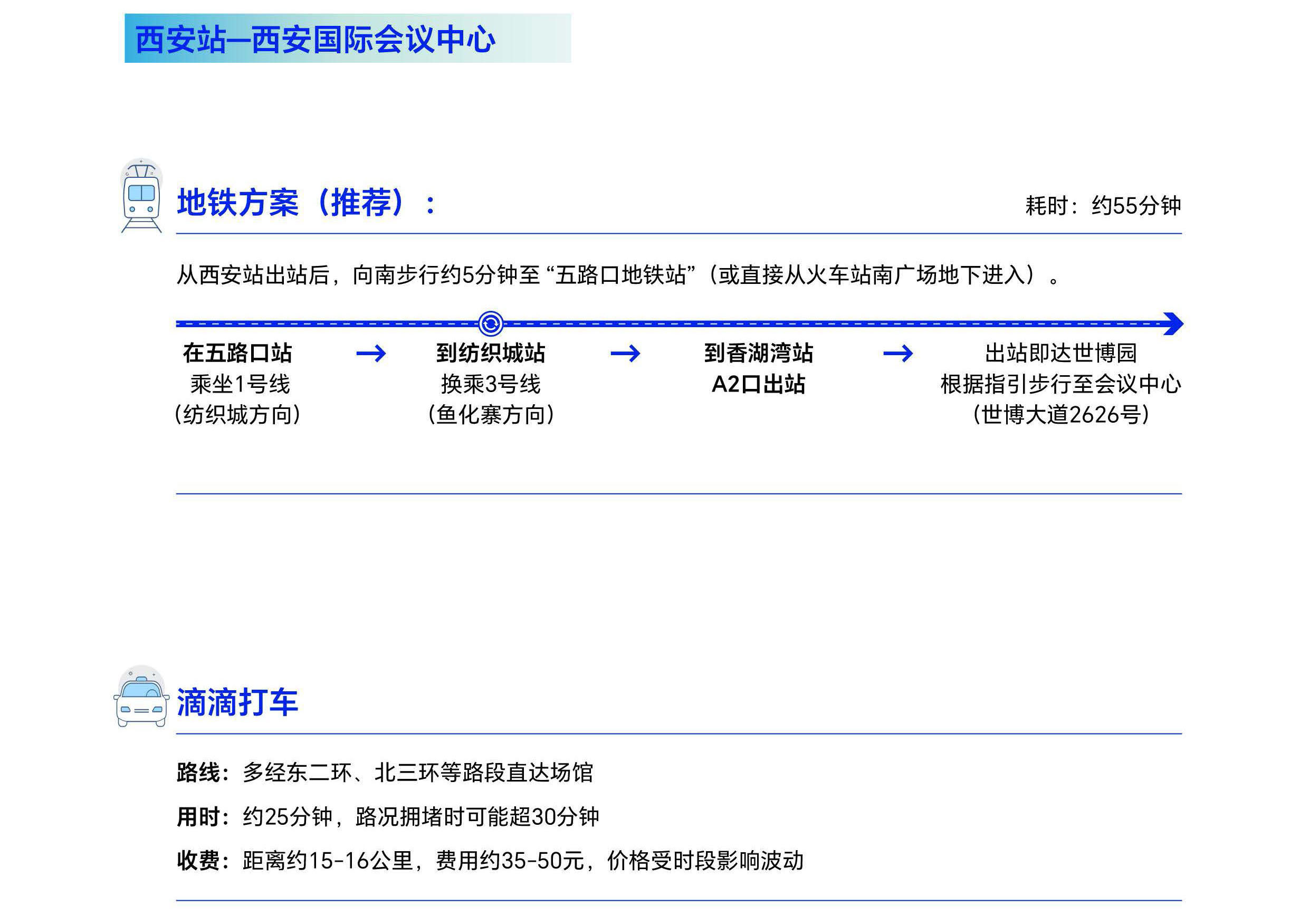Click the 耗时：约55分钟 label
This screenshot has width=1309, height=924.
pyautogui.click(x=1103, y=206)
